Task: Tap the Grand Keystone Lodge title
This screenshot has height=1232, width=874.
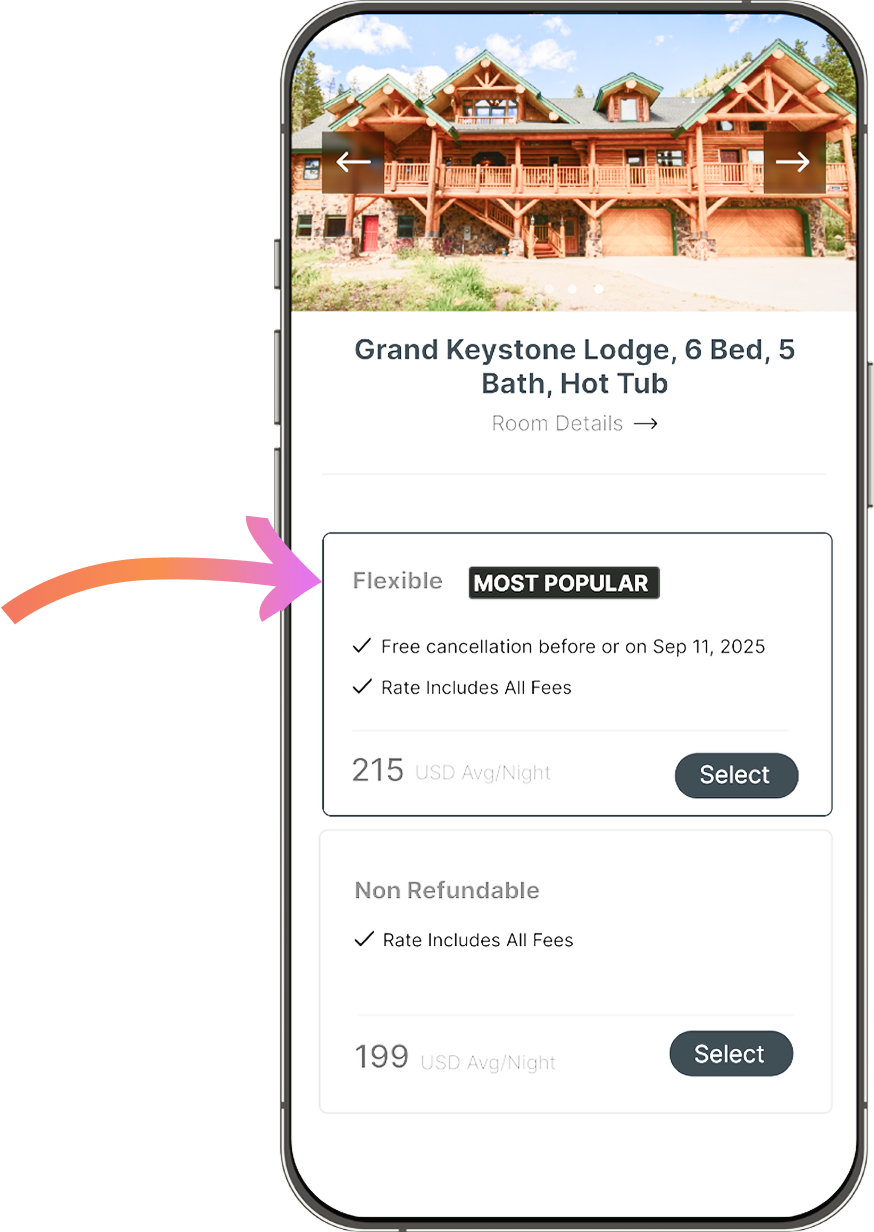Action: pos(575,367)
